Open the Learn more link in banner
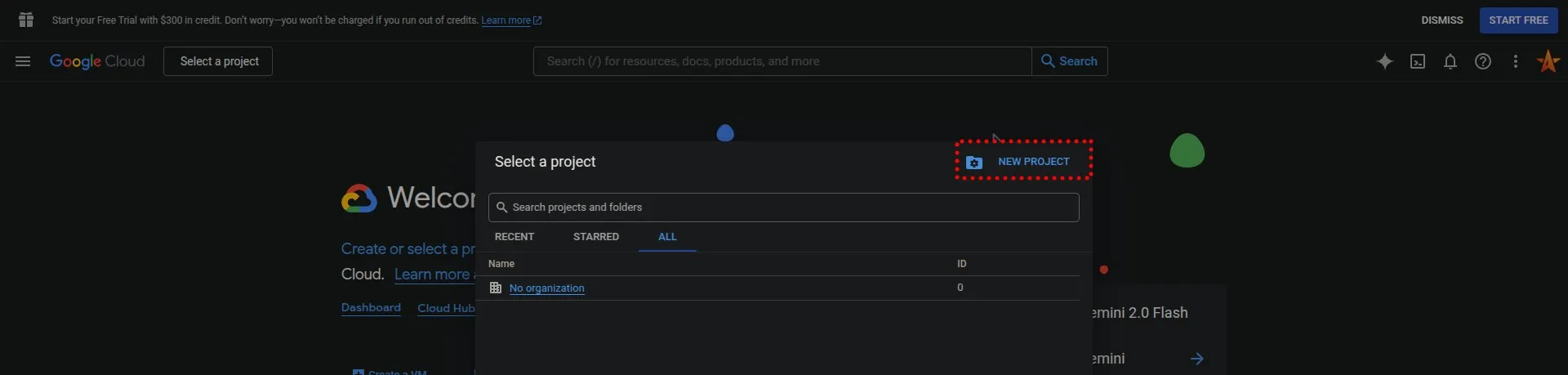 pyautogui.click(x=511, y=20)
